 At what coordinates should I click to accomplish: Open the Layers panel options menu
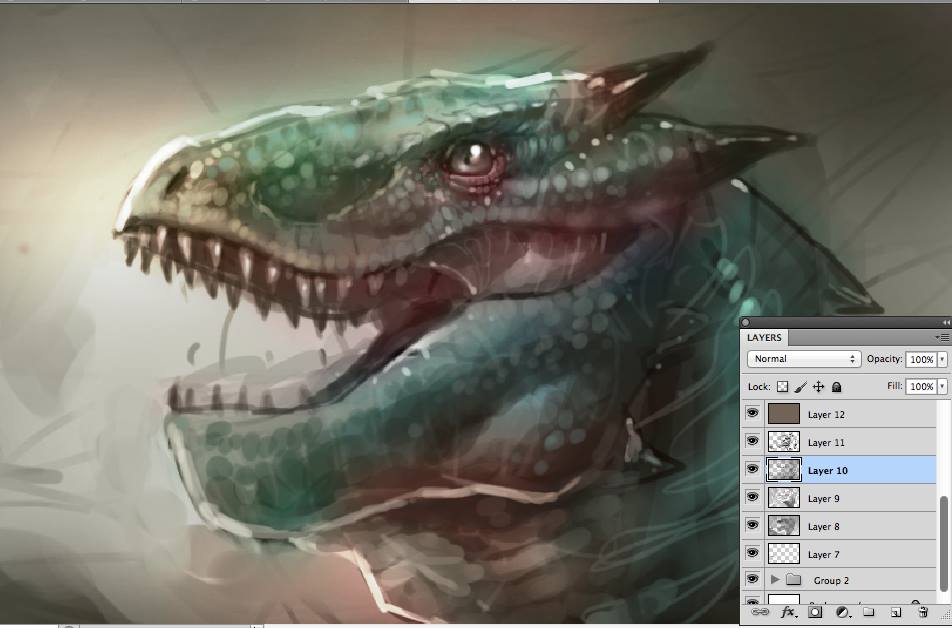tap(942, 338)
